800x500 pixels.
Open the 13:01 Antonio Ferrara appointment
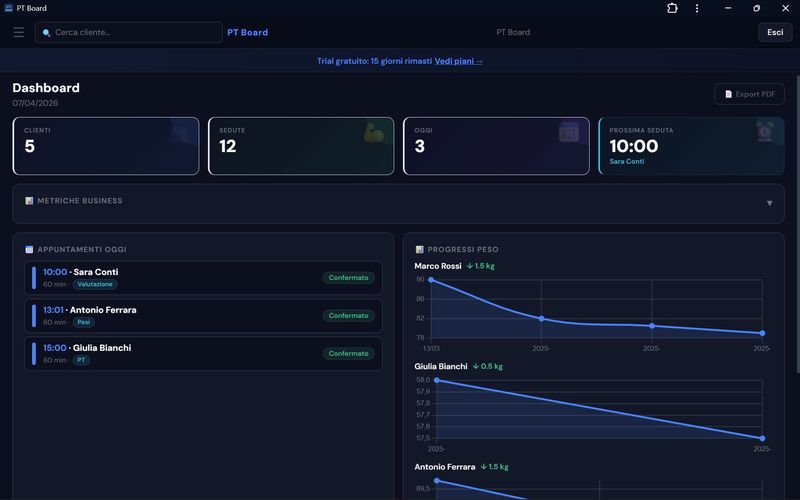pos(203,316)
